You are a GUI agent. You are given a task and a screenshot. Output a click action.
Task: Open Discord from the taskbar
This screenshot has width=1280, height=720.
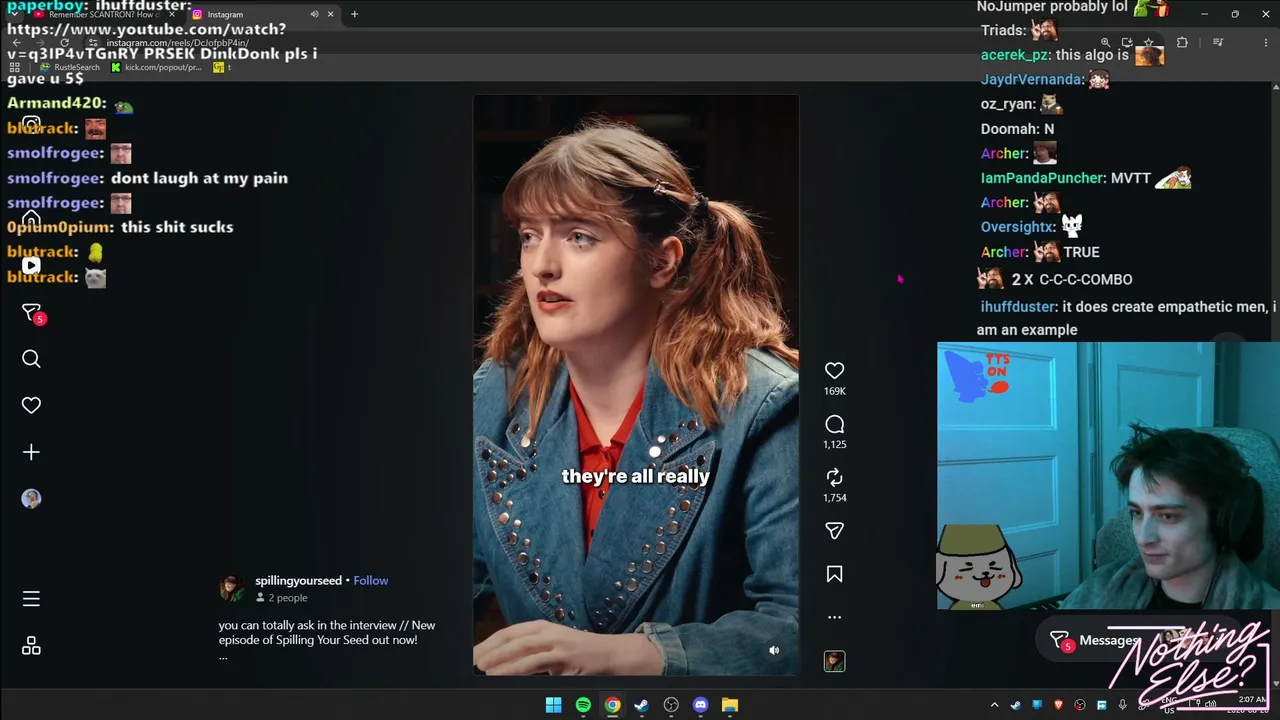point(700,705)
